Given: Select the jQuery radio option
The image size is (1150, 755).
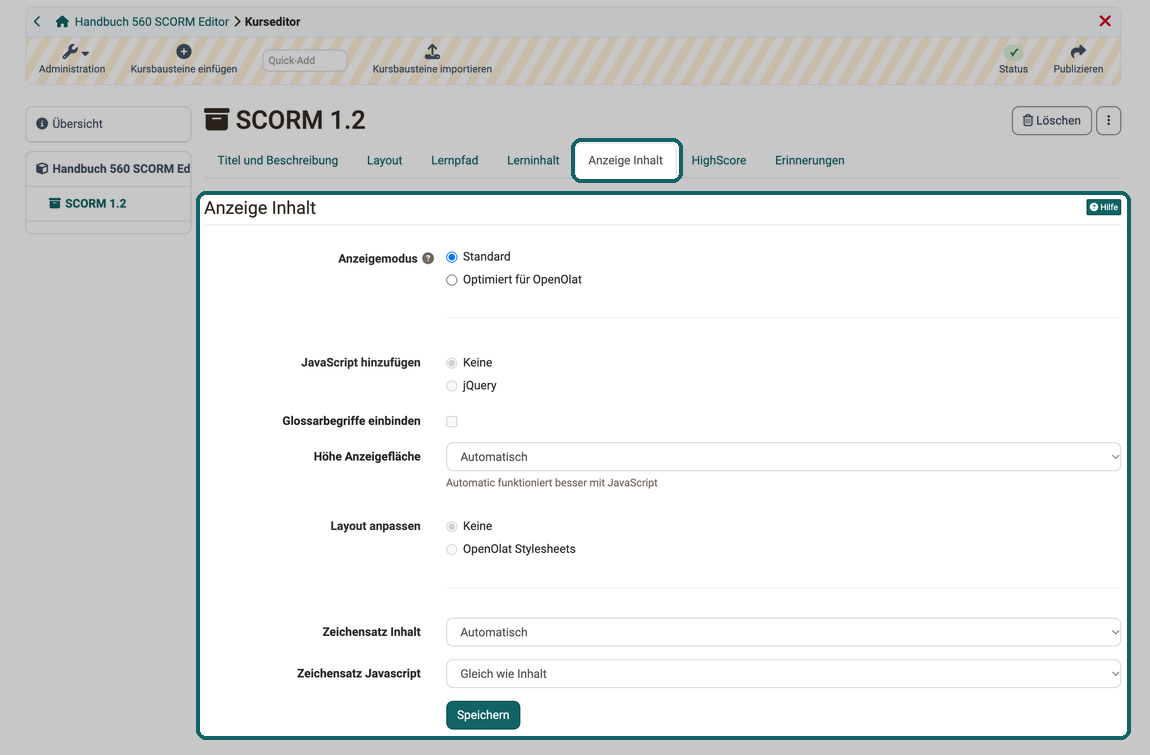Looking at the screenshot, I should click(452, 386).
